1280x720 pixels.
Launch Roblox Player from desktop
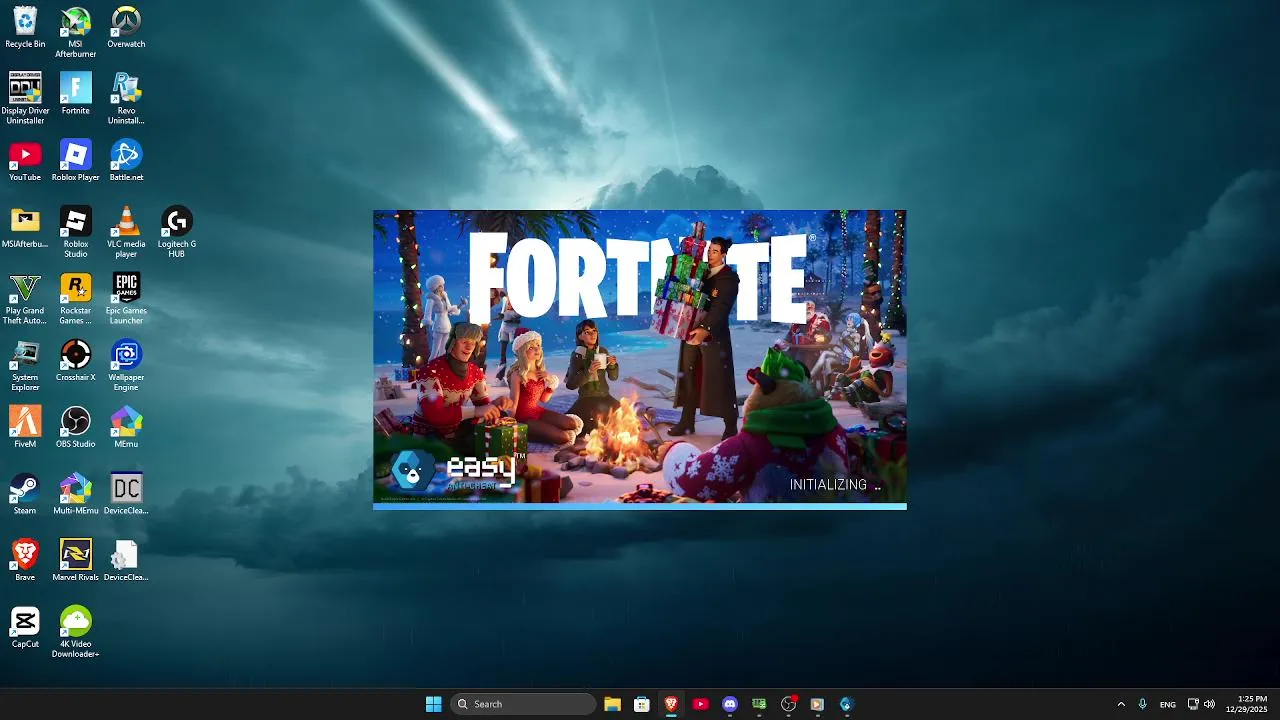point(76,160)
